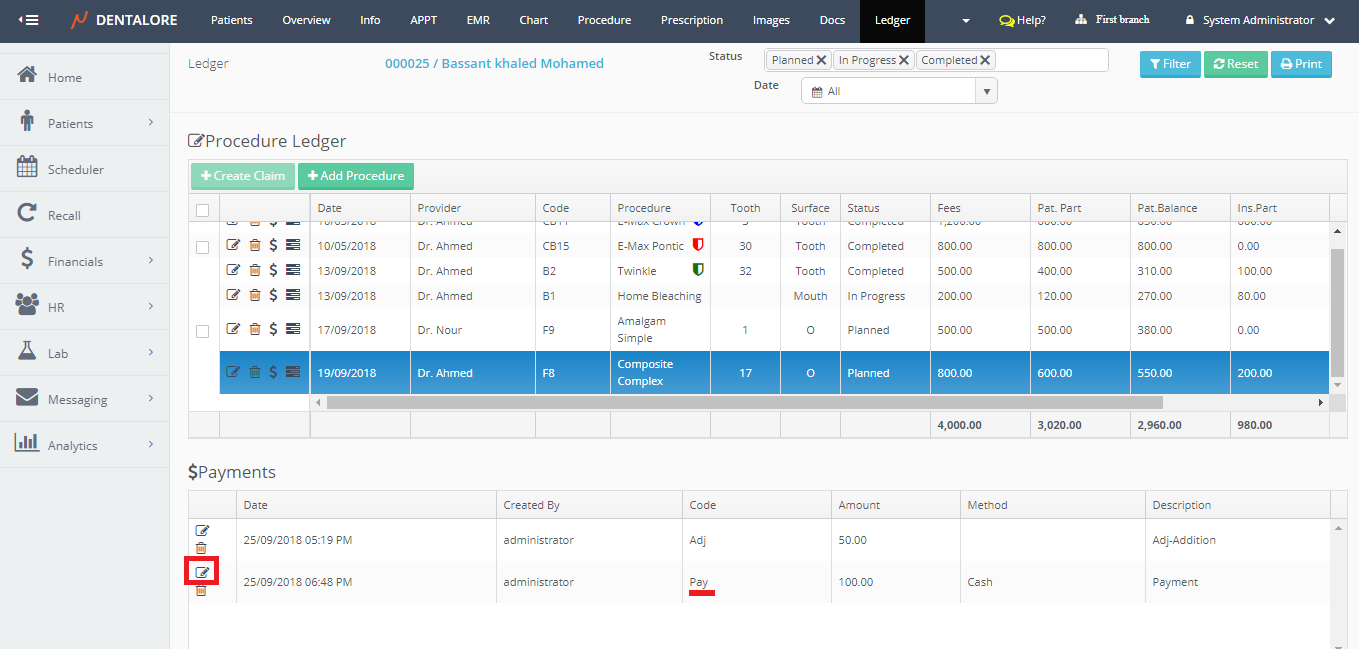The width and height of the screenshot is (1359, 649).
Task: Open the Chart tab
Action: pos(533,20)
